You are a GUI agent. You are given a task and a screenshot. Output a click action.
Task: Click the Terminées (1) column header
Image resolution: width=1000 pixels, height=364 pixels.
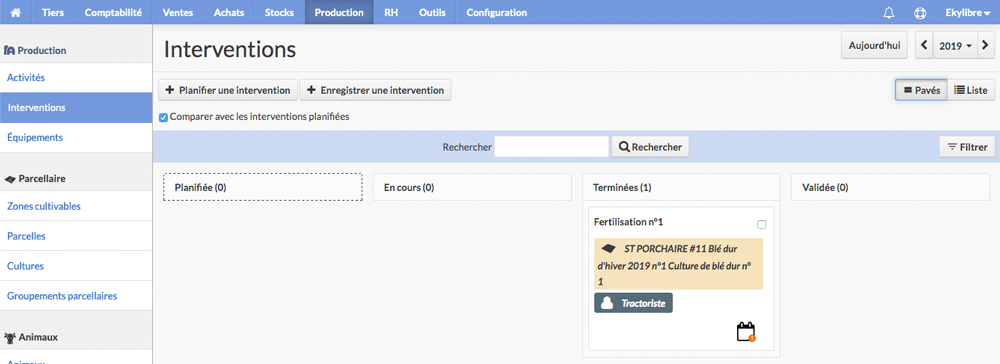(681, 187)
